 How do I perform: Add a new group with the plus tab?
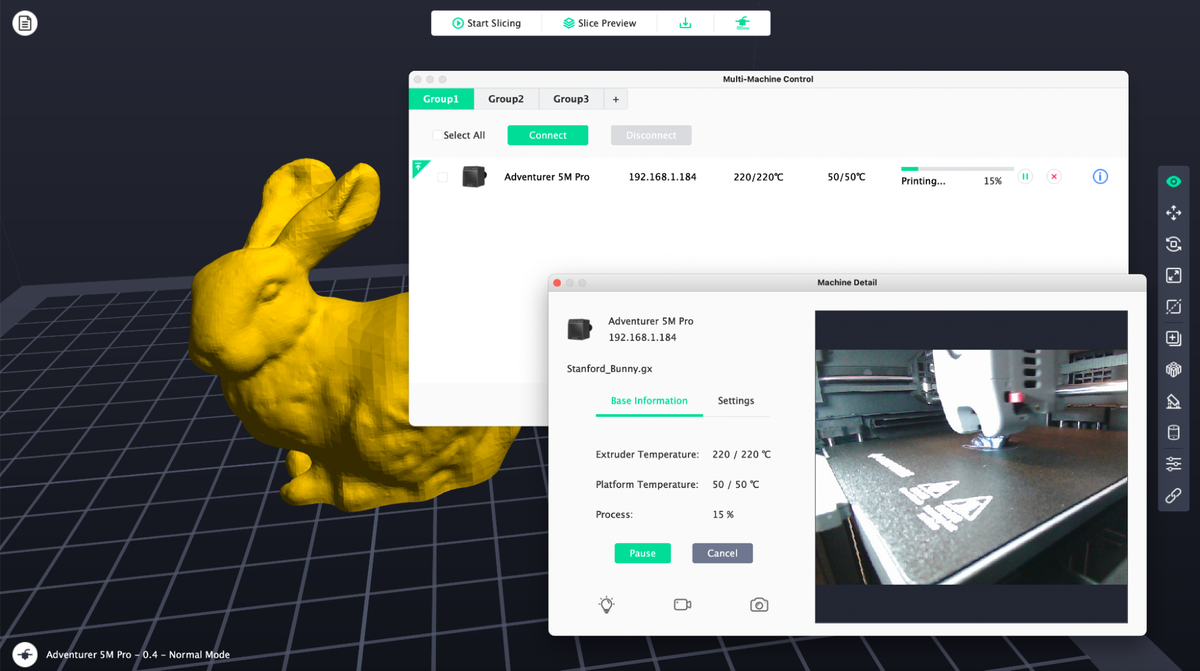(616, 99)
